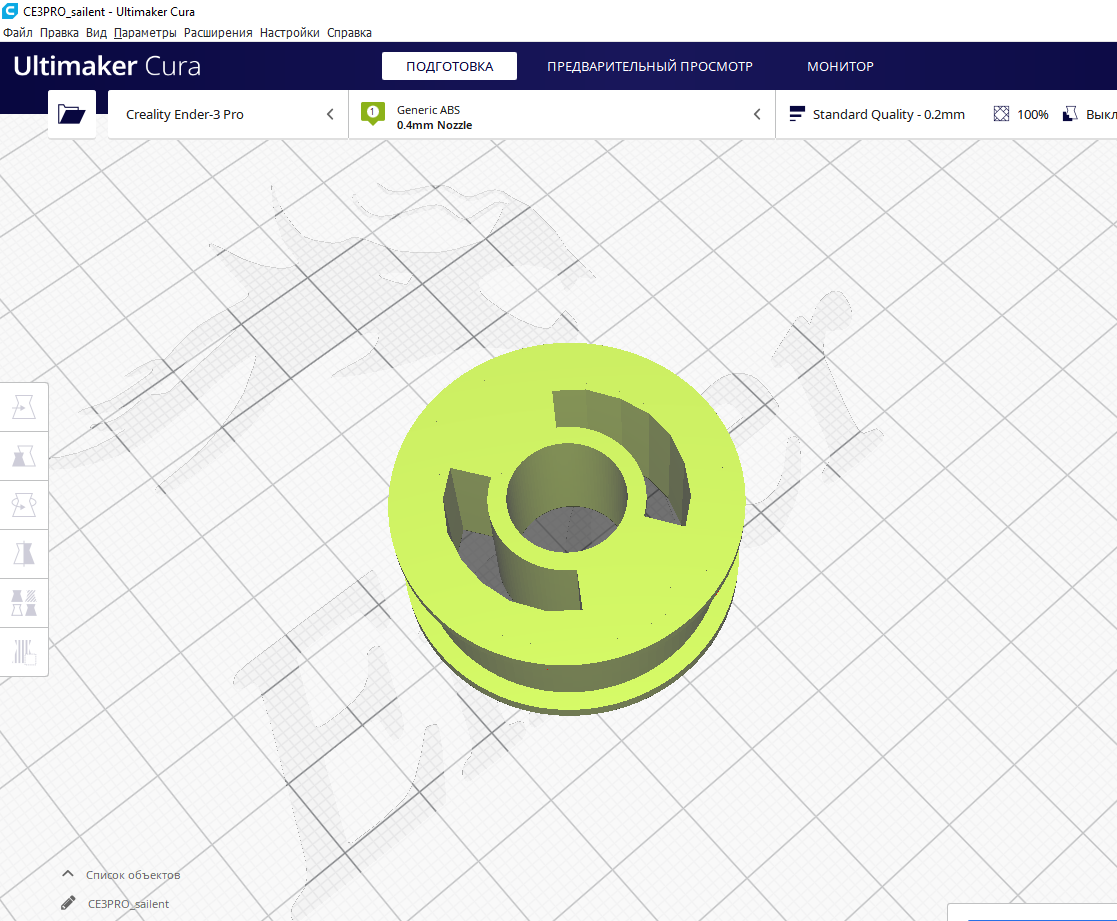Open the Правка menu
This screenshot has width=1117, height=921.
pos(59,33)
